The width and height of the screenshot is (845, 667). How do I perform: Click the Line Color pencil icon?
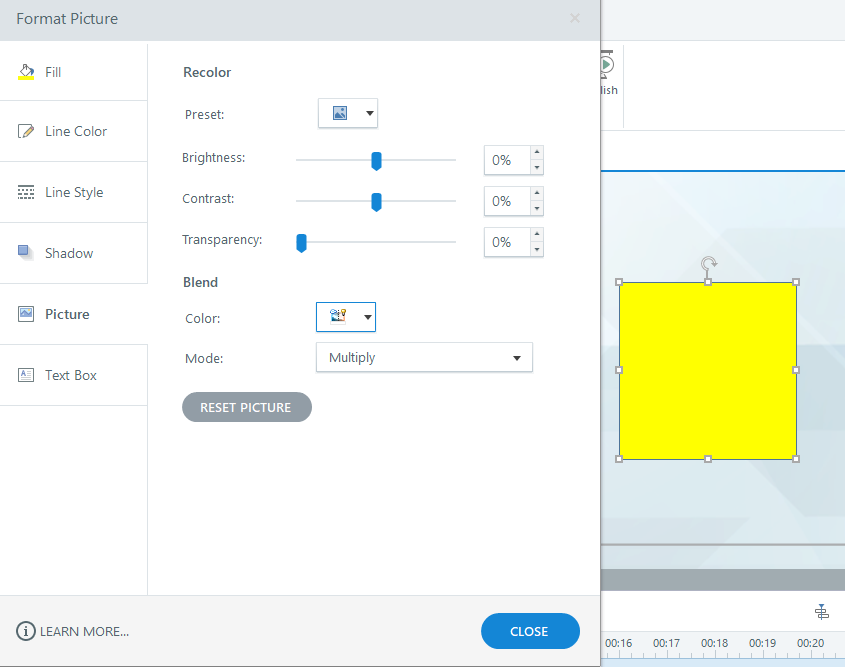(x=26, y=131)
